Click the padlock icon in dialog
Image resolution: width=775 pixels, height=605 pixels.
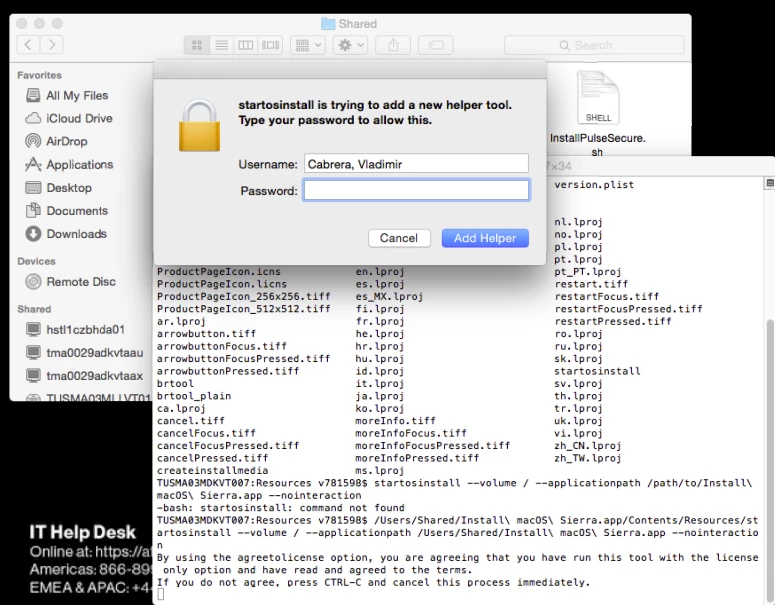[199, 126]
